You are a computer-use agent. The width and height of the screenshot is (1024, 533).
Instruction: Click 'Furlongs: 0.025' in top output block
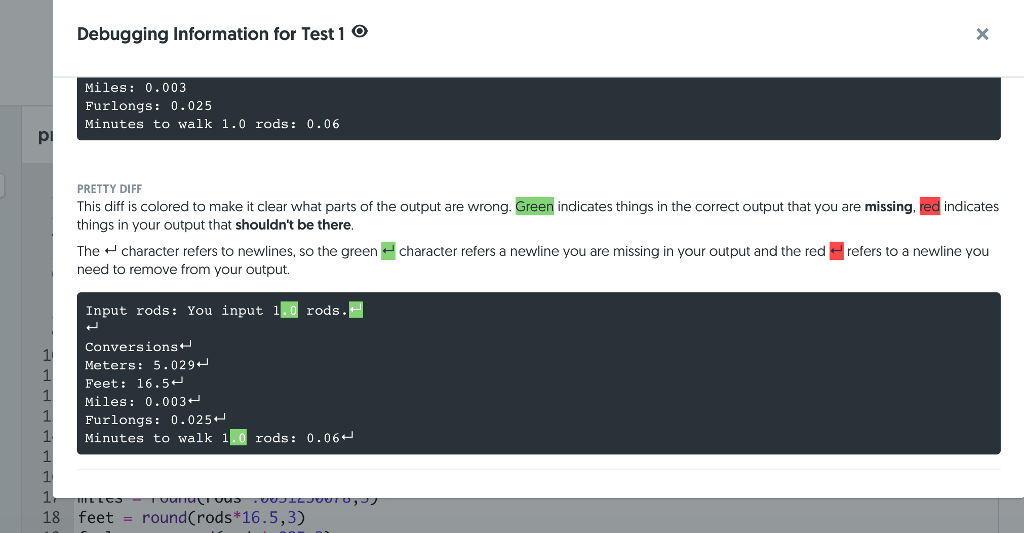(x=148, y=106)
